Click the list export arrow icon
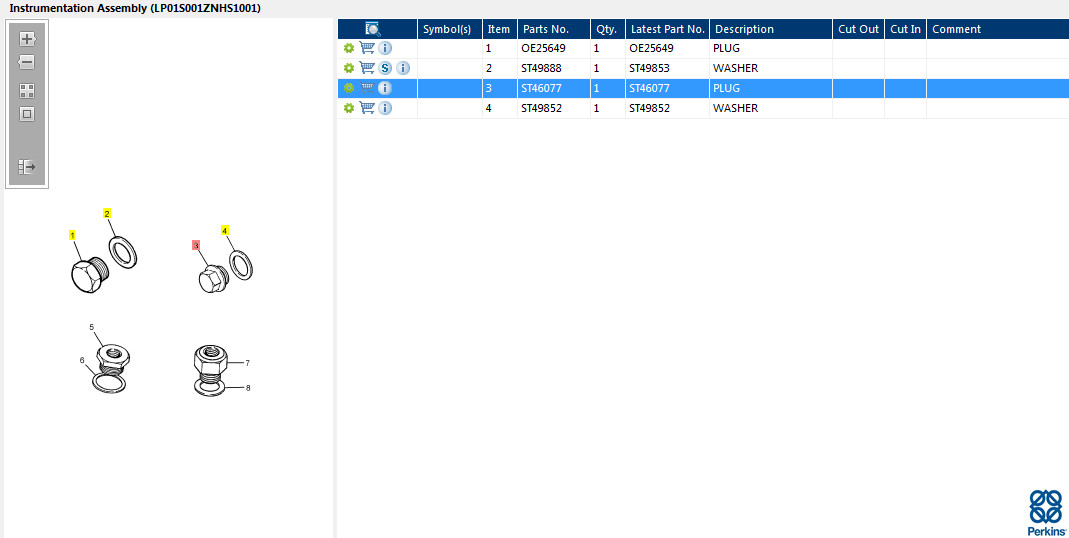The width and height of the screenshot is (1069, 538). click(x=27, y=167)
